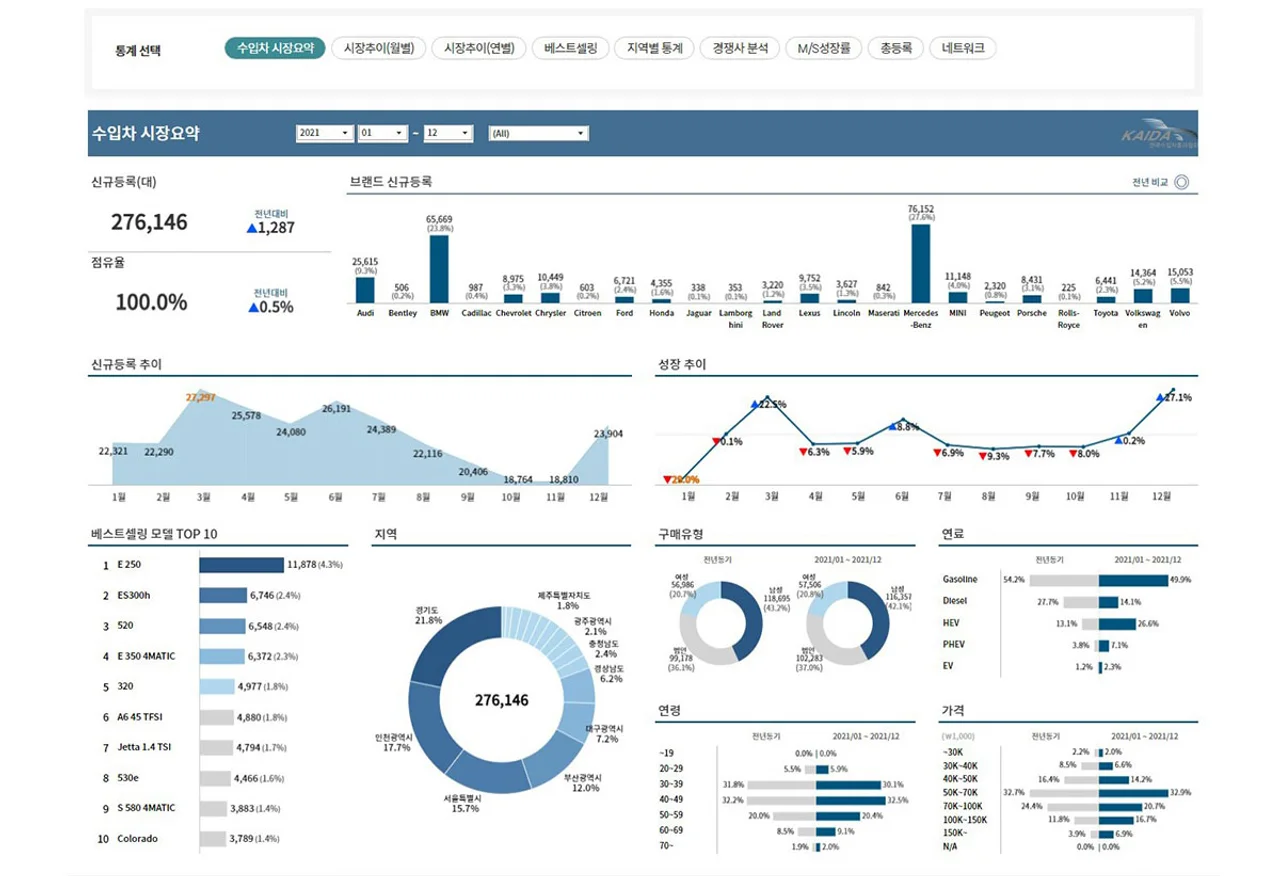This screenshot has width=1280, height=876.
Task: Open the 경쟁사 분석 statistics view
Action: coord(740,48)
